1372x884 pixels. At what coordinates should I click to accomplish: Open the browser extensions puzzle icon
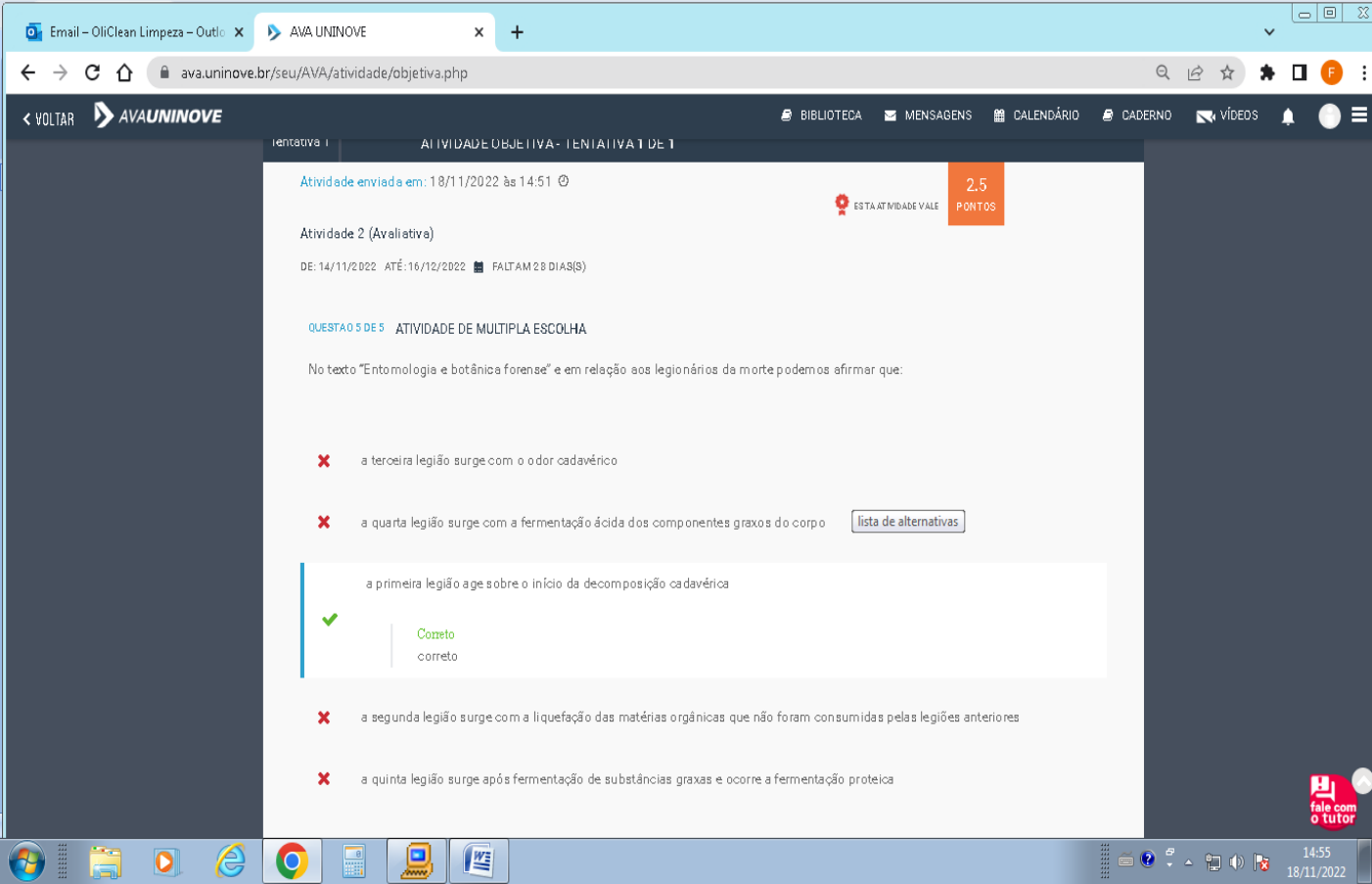(1267, 72)
